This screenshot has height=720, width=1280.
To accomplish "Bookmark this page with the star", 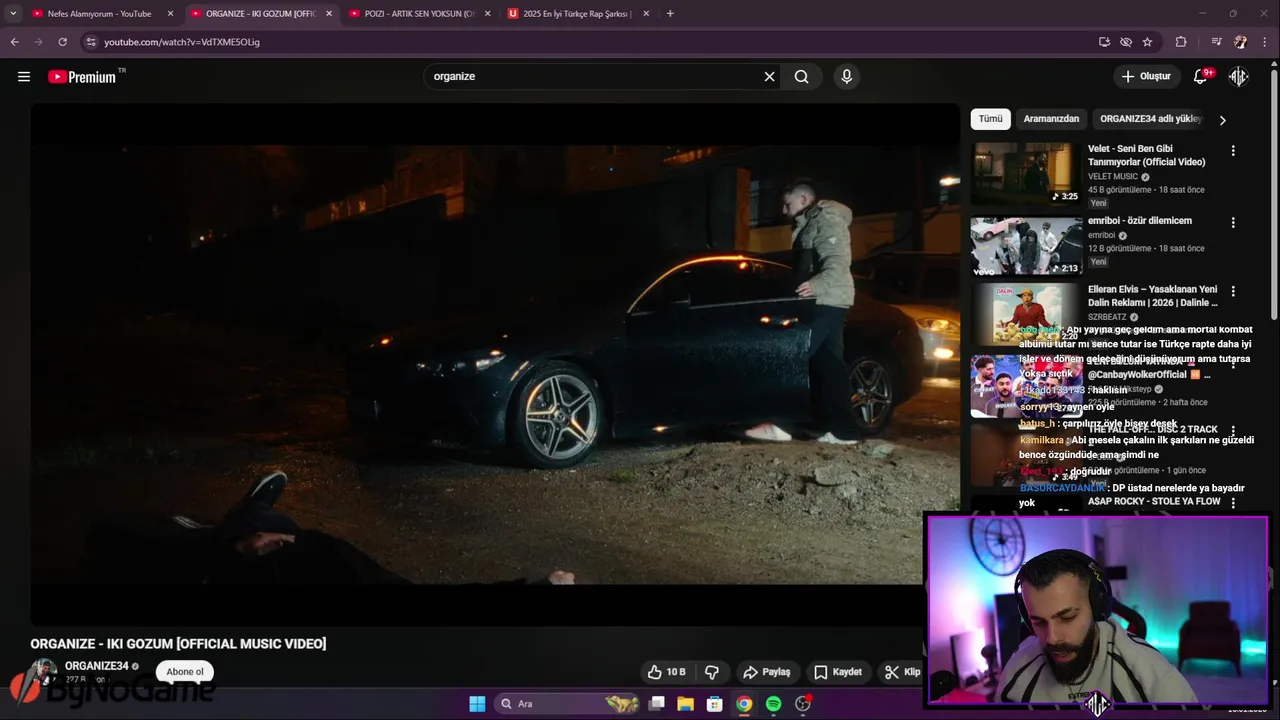I will (1147, 42).
